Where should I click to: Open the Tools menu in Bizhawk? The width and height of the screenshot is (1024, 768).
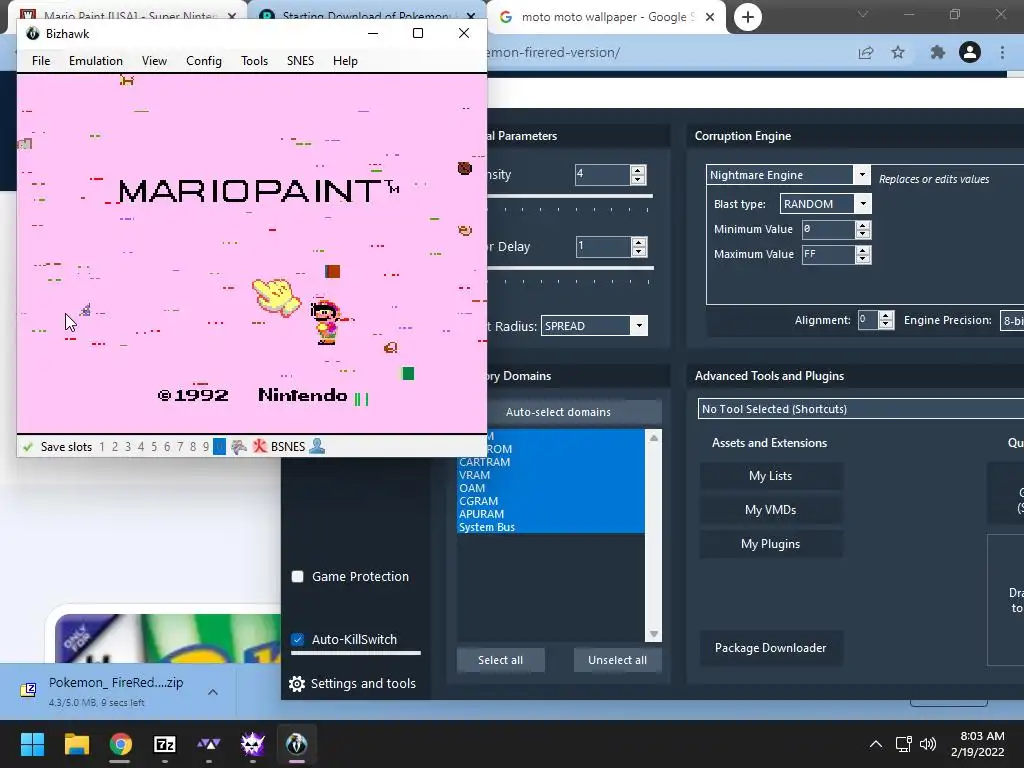[x=254, y=61]
